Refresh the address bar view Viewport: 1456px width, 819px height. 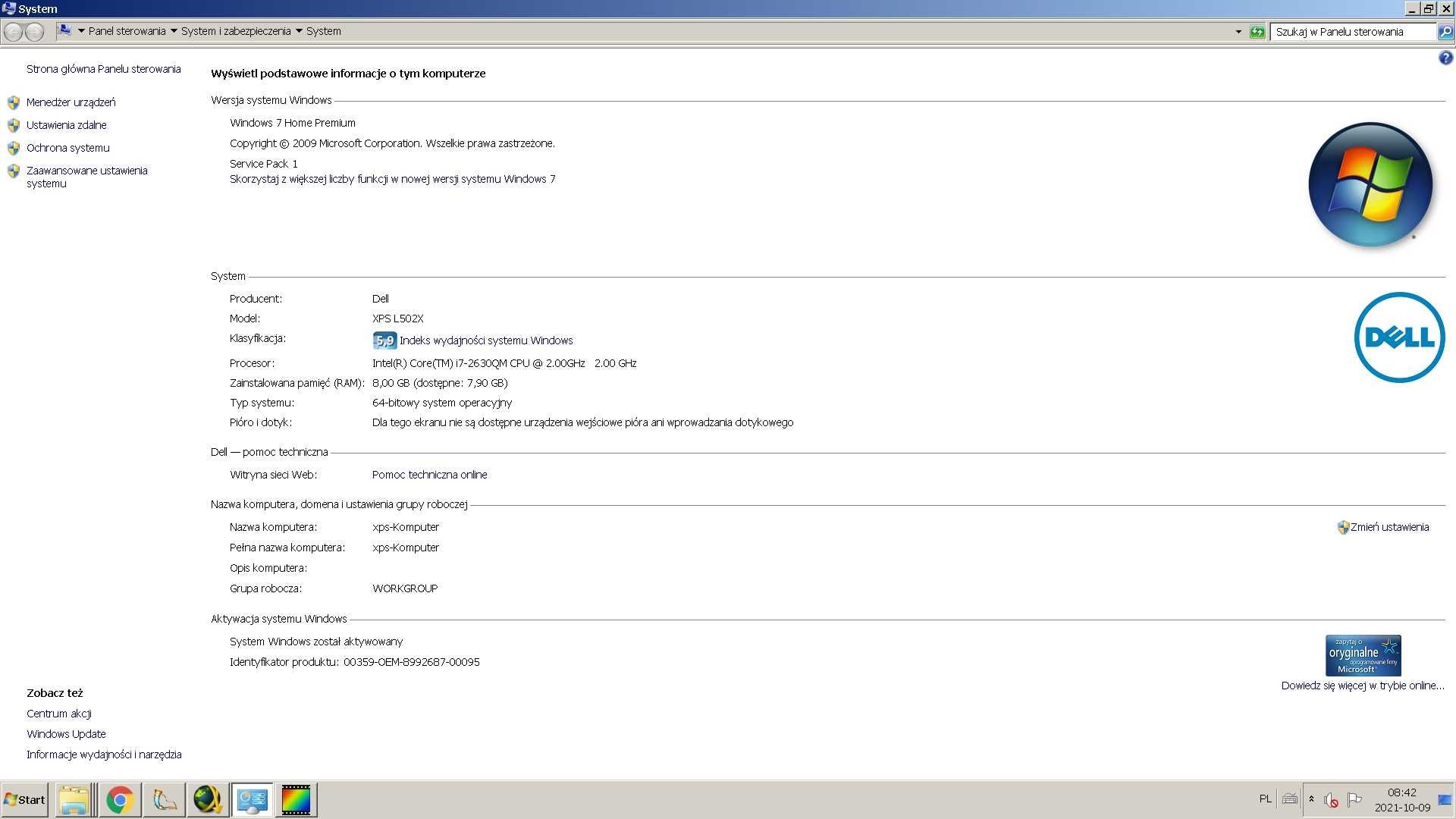pos(1257,32)
